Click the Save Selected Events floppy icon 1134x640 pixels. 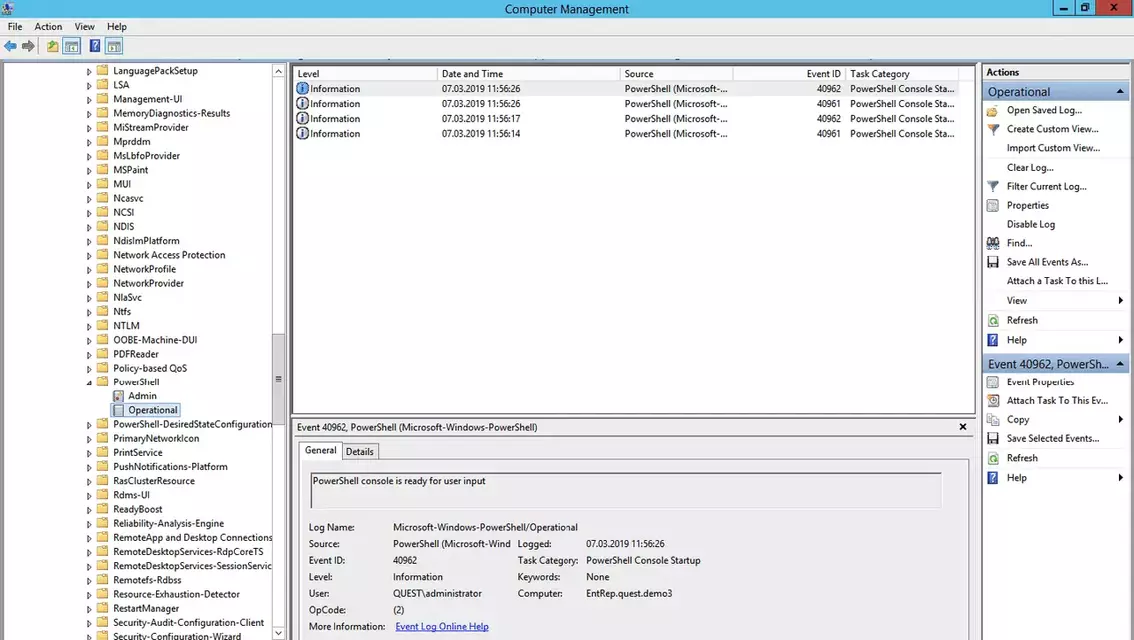tap(993, 438)
